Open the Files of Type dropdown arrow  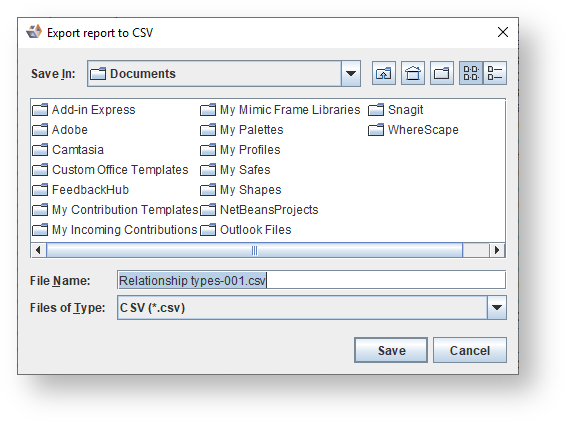[x=496, y=308]
